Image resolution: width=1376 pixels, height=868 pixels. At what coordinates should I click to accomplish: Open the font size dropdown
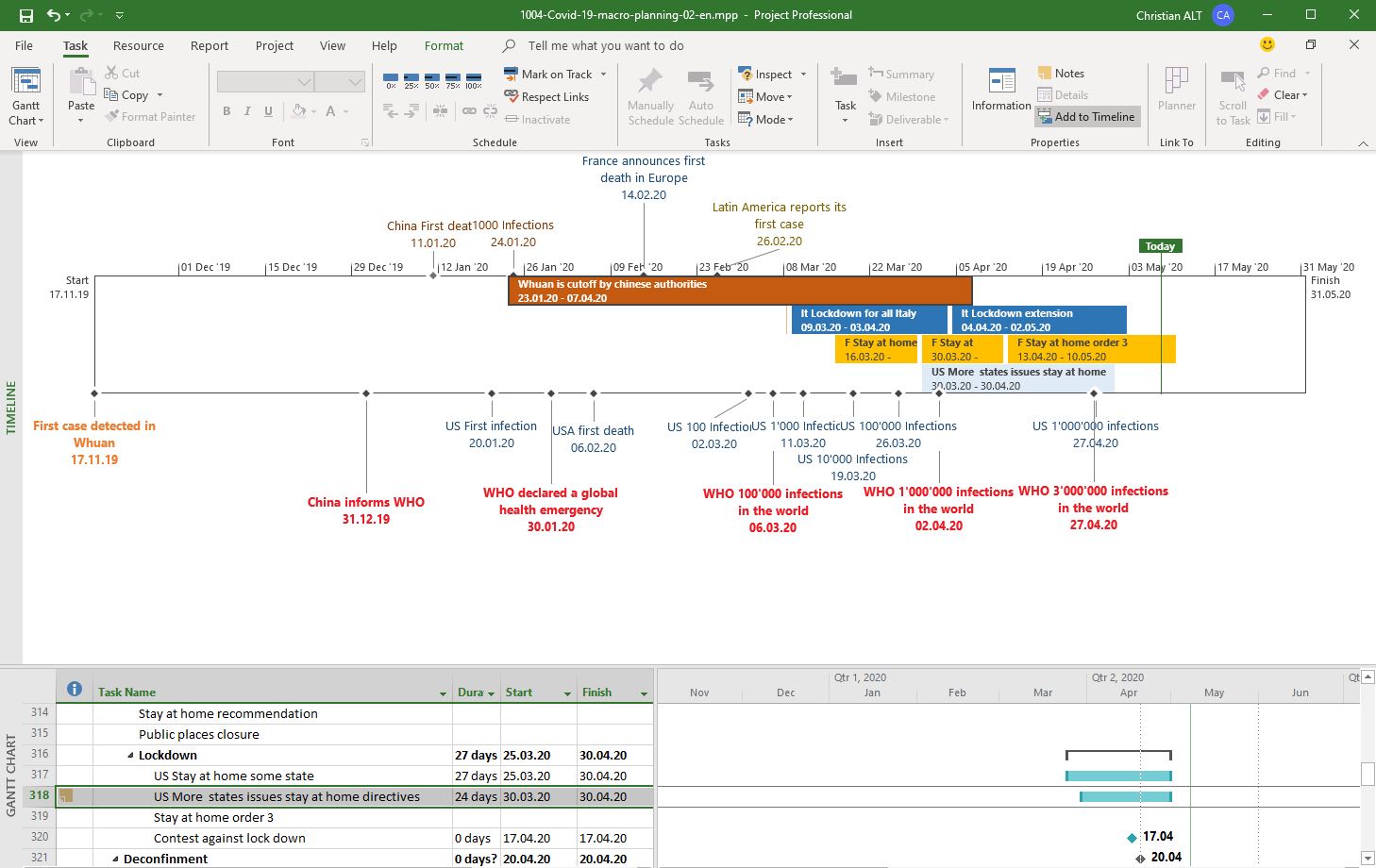pyautogui.click(x=355, y=82)
